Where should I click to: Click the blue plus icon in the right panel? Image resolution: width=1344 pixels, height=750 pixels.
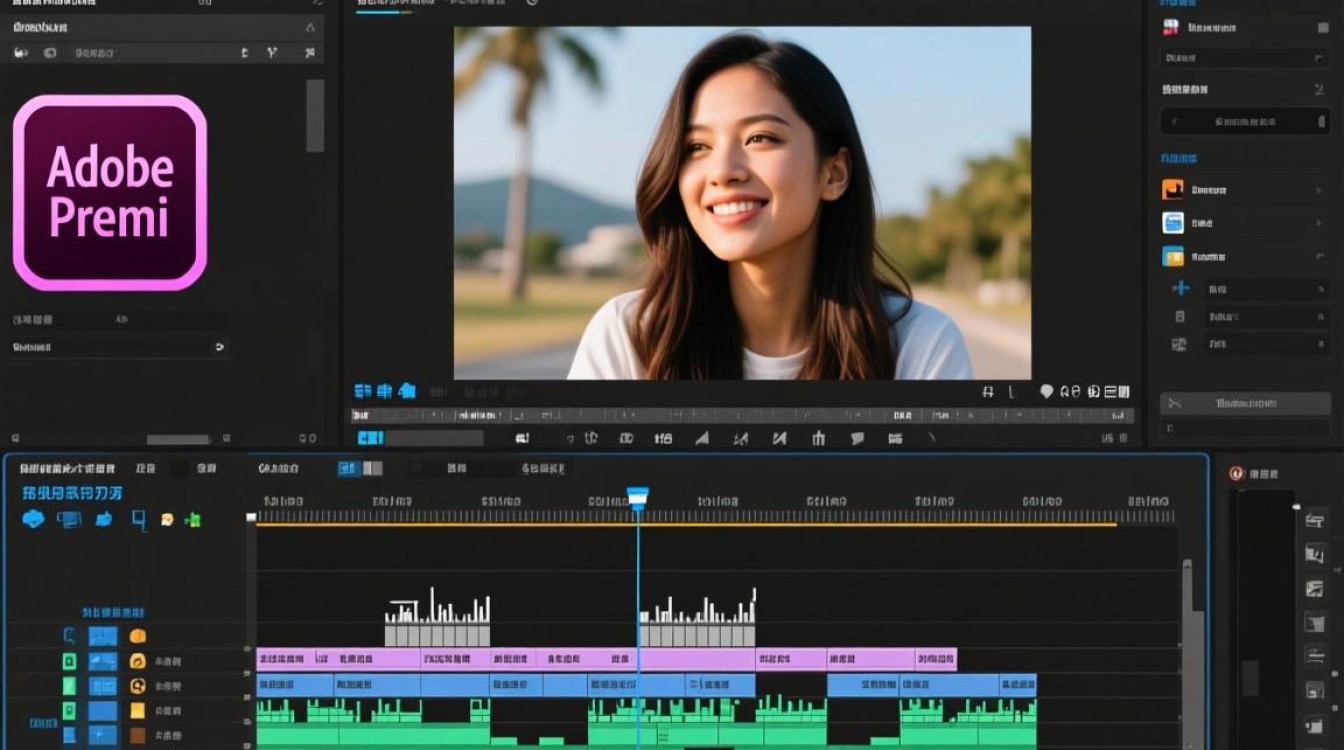click(1180, 288)
